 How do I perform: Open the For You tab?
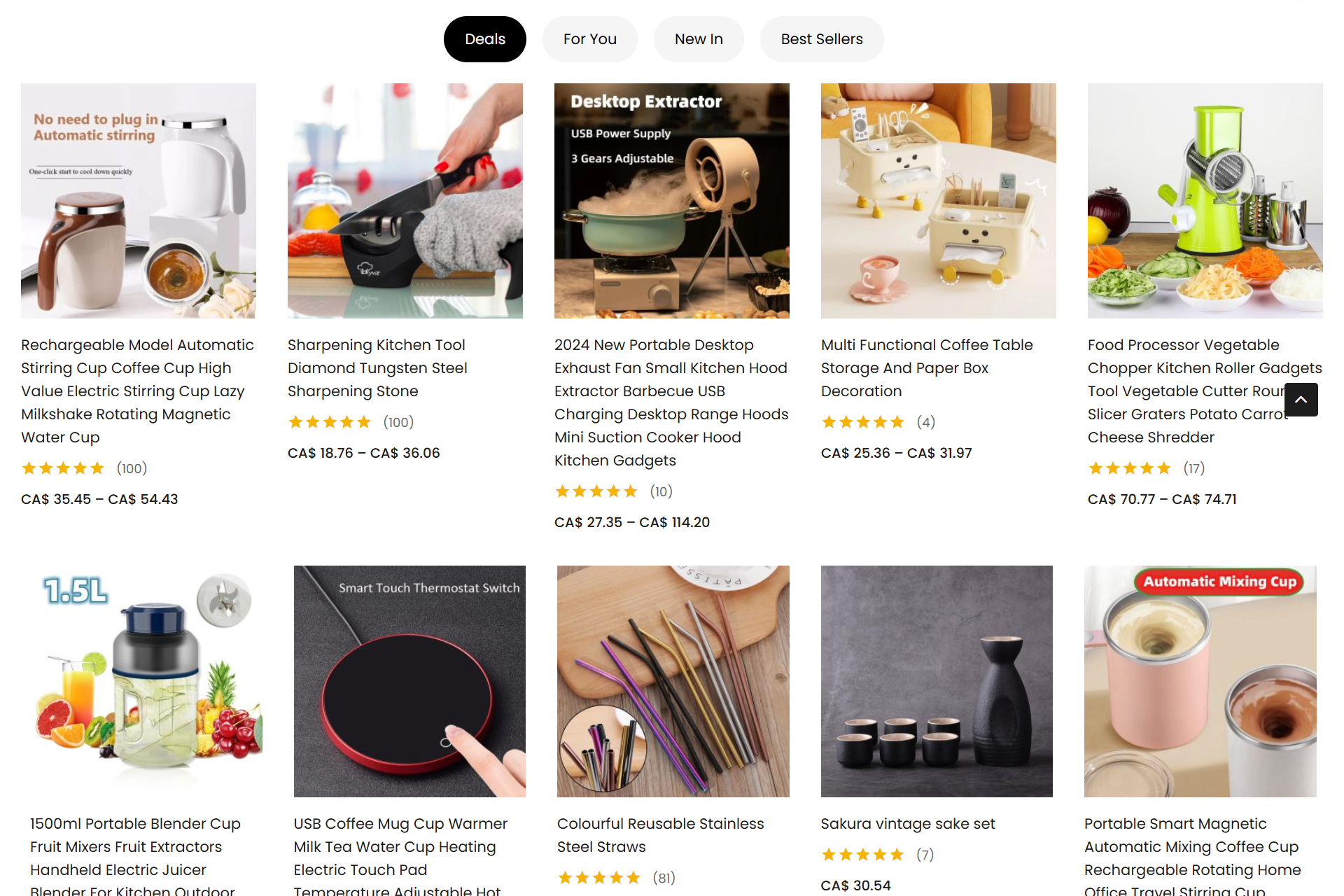tap(589, 39)
